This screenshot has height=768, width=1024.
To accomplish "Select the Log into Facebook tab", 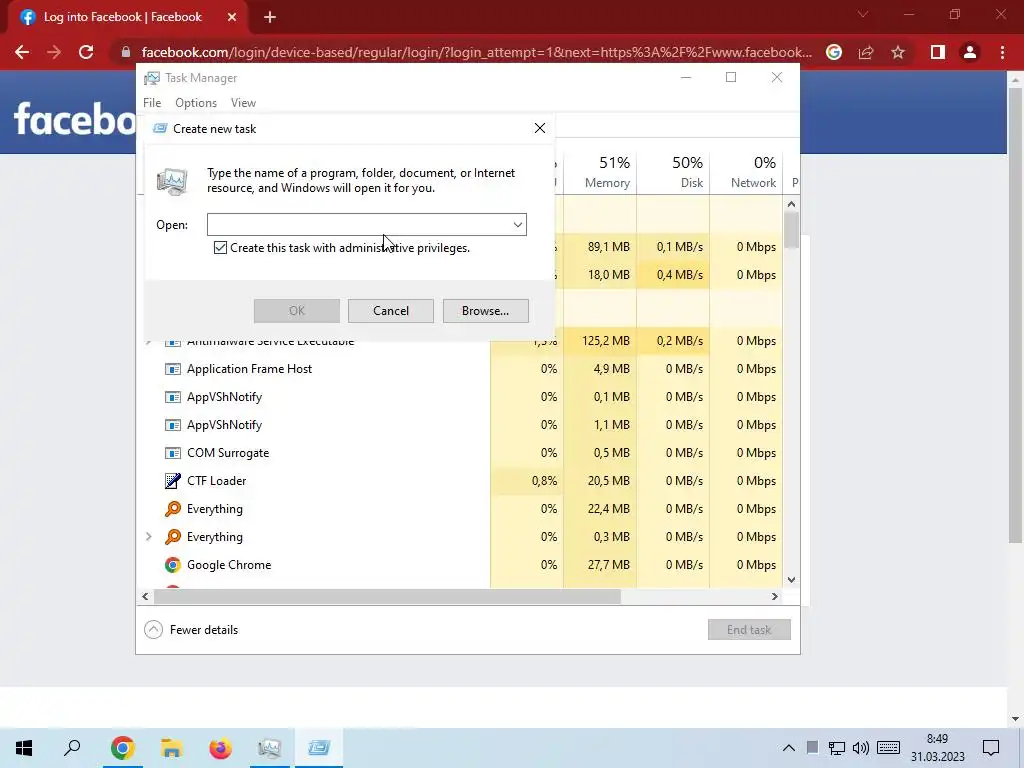I will coord(128,18).
